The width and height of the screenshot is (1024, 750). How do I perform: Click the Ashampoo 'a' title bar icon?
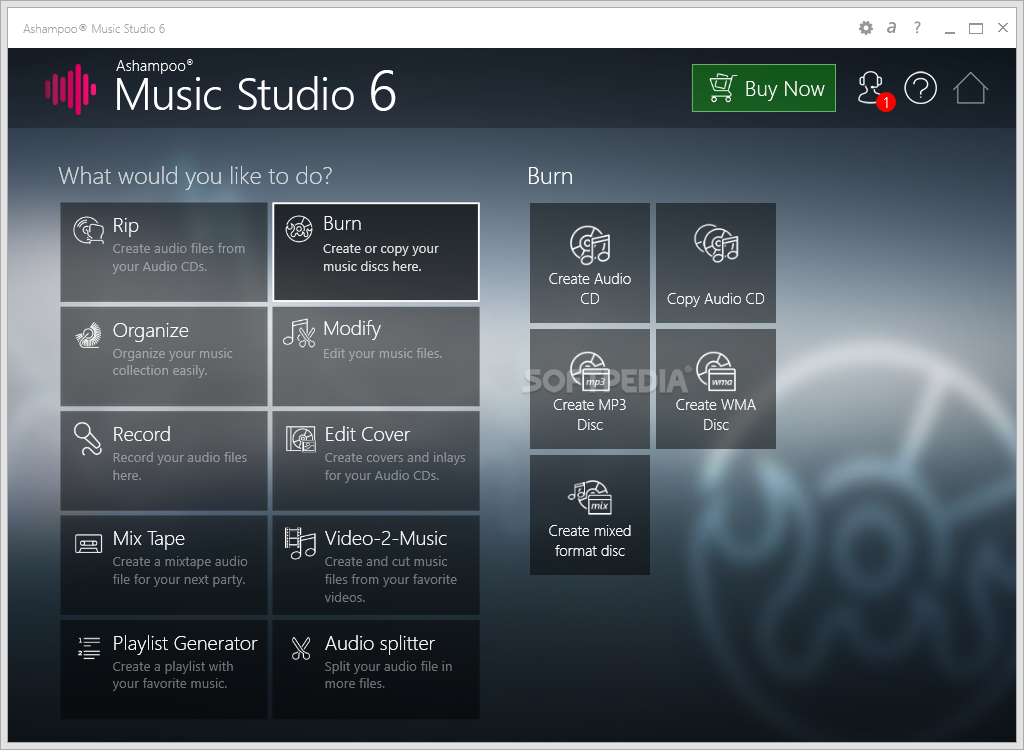tap(891, 28)
